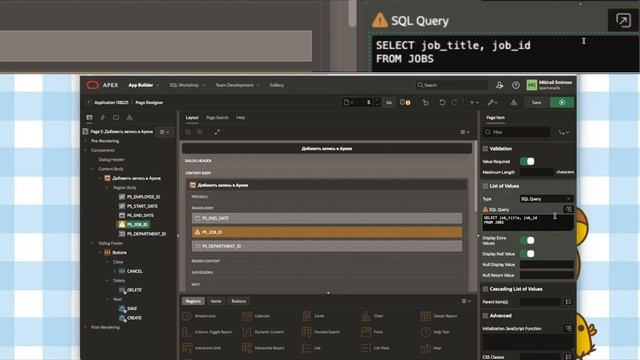Screen dimensions: 640x360
Task: Open the help question mark icon
Action: coord(516,85)
